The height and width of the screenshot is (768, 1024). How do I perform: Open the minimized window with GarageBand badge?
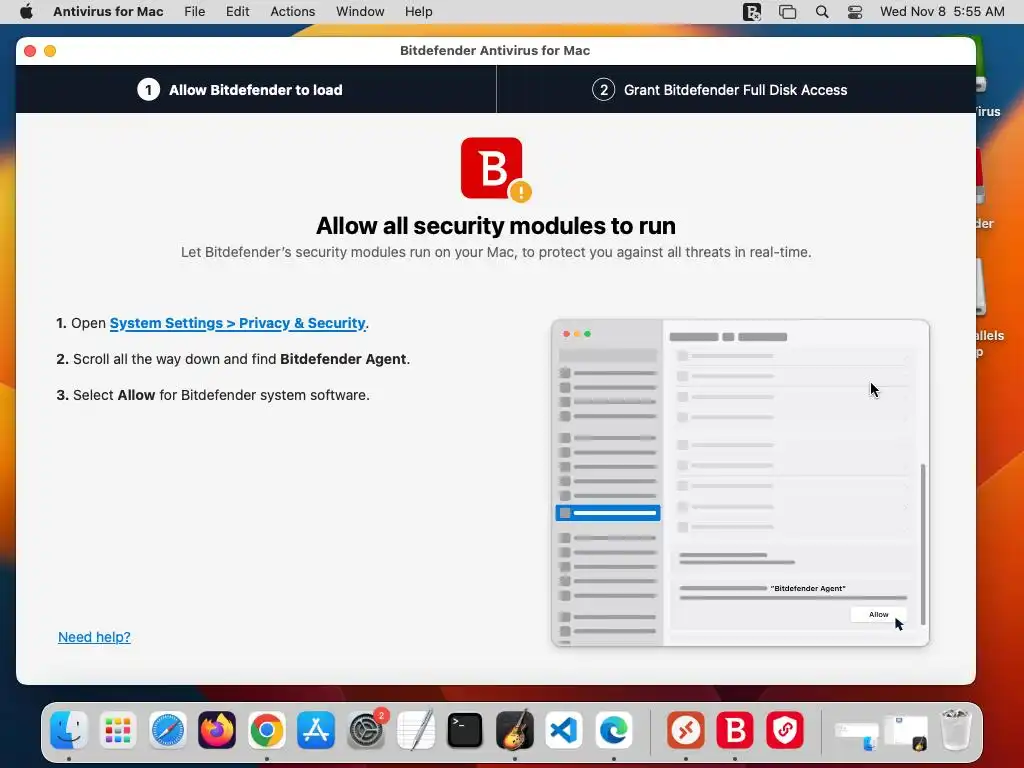pyautogui.click(x=906, y=732)
